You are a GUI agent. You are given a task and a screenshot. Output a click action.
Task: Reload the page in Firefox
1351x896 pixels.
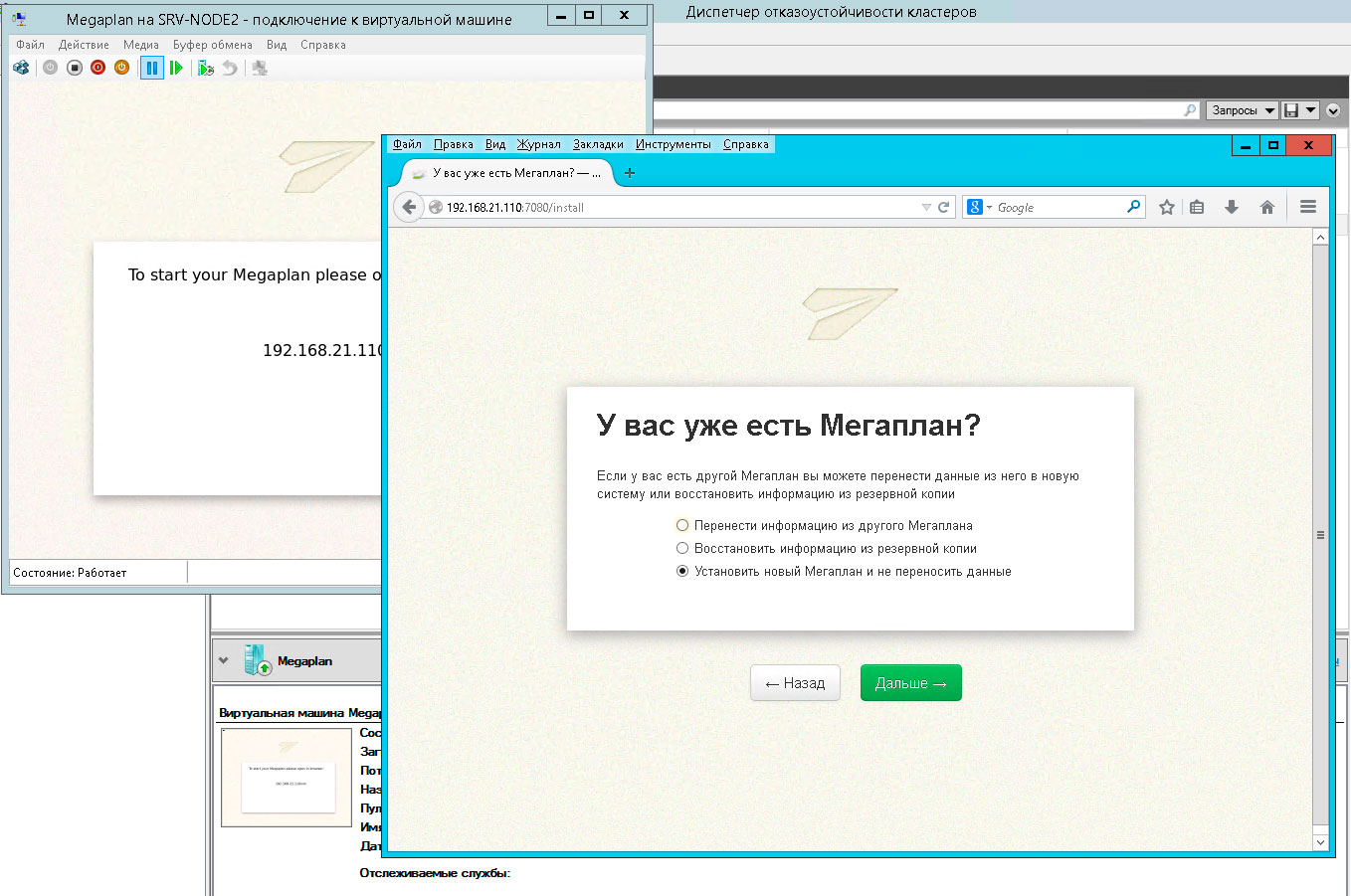point(943,207)
